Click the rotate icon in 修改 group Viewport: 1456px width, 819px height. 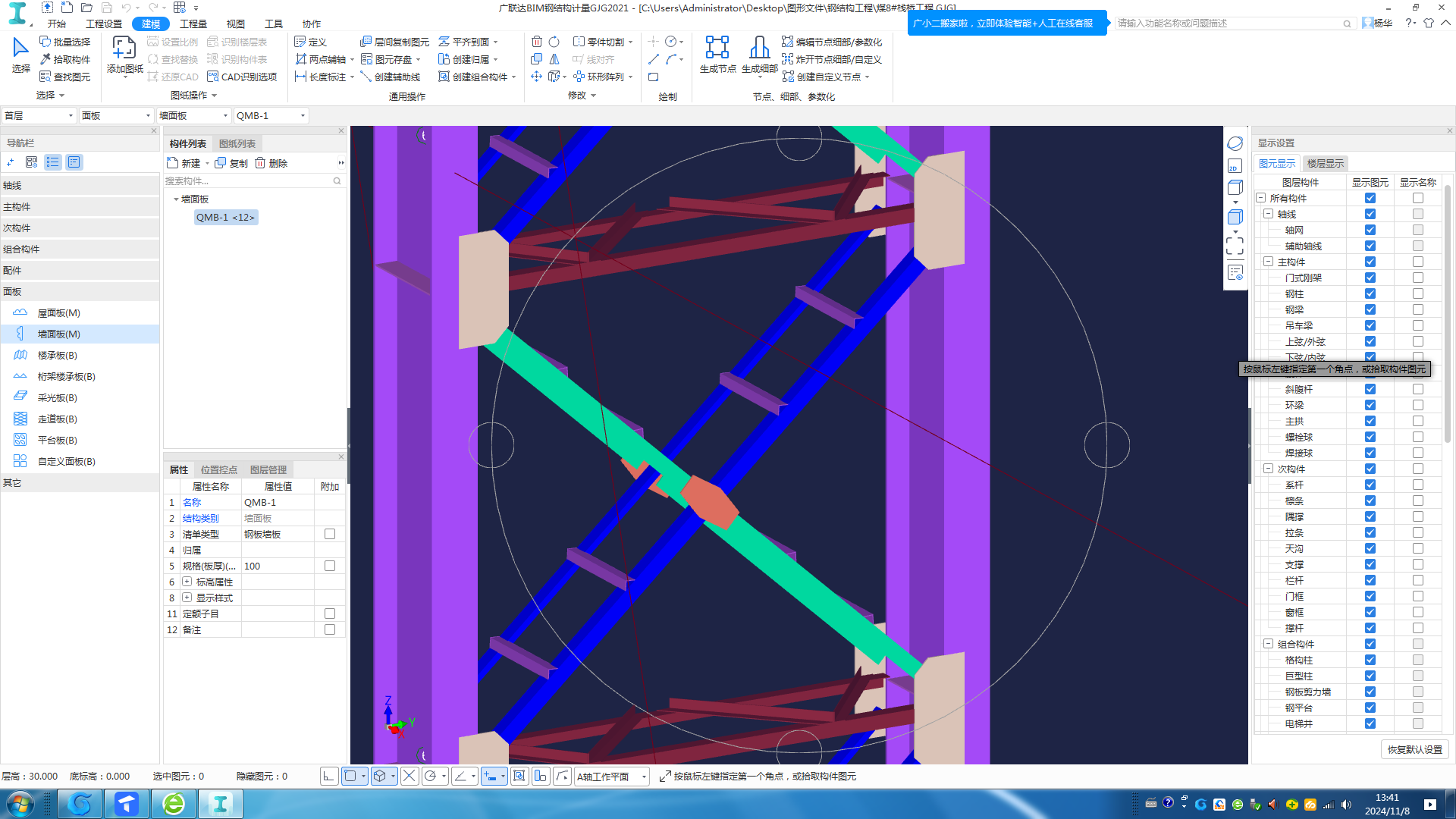(554, 42)
